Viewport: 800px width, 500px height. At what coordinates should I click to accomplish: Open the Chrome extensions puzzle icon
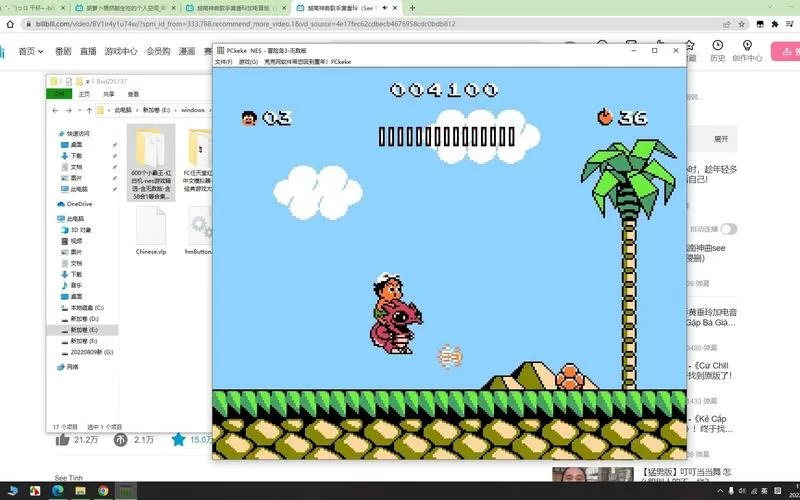[775, 24]
